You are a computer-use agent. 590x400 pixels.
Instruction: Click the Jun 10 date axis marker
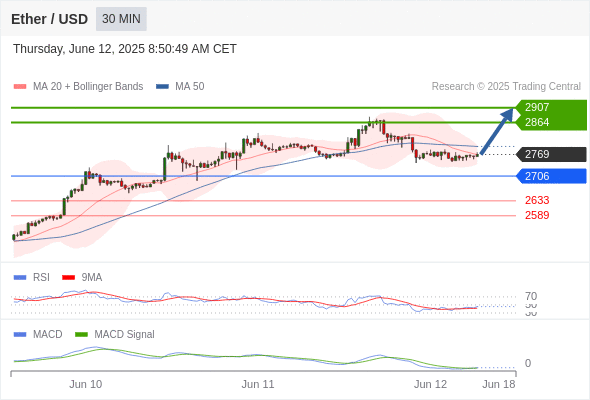(x=85, y=384)
